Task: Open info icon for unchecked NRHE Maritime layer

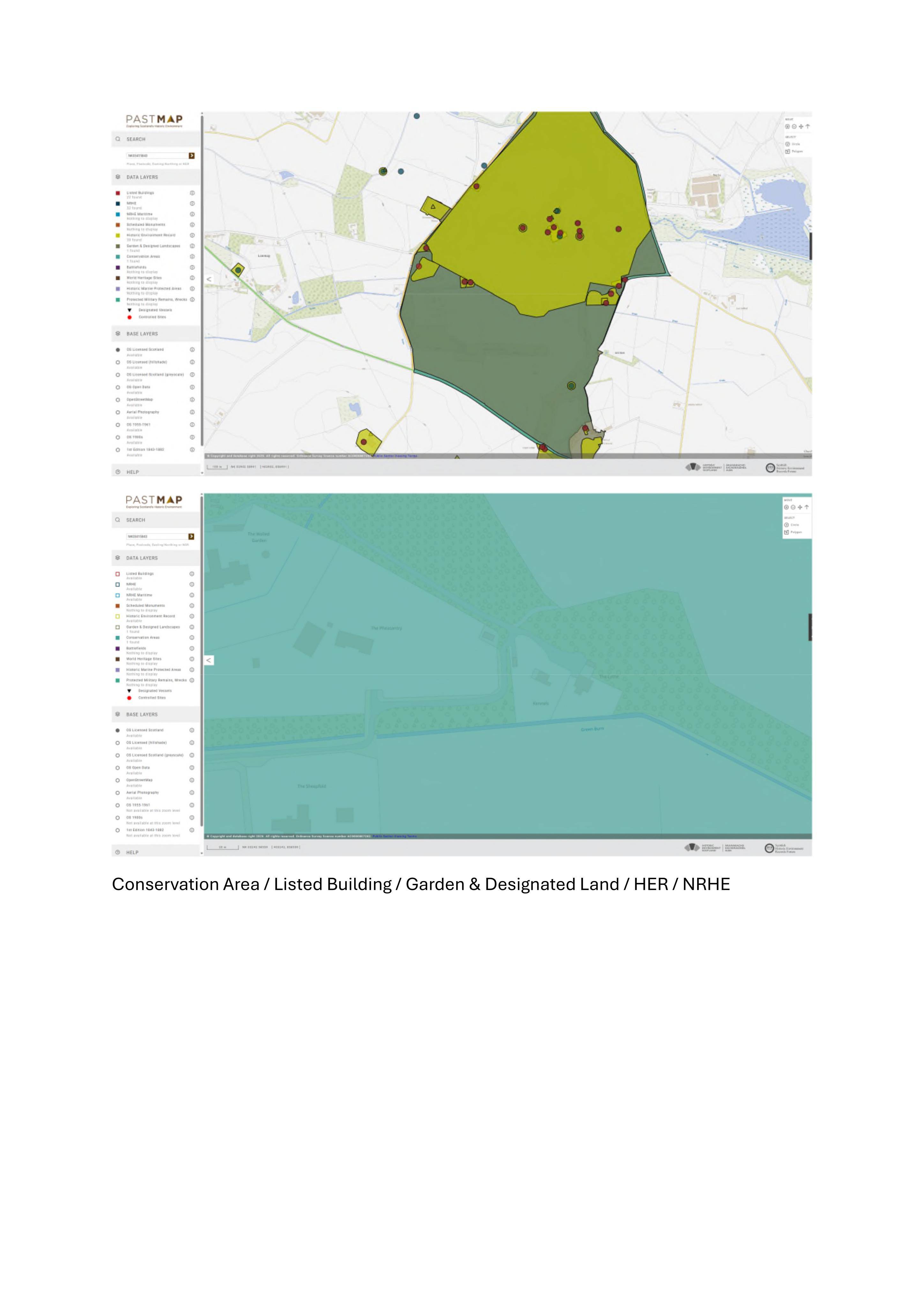Action: pos(192,595)
